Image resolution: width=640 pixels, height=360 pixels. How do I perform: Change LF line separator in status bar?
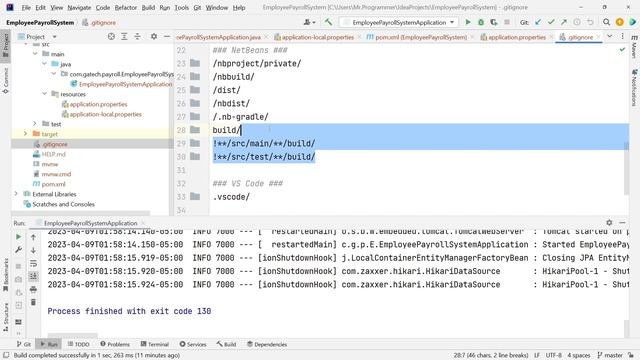point(537,355)
